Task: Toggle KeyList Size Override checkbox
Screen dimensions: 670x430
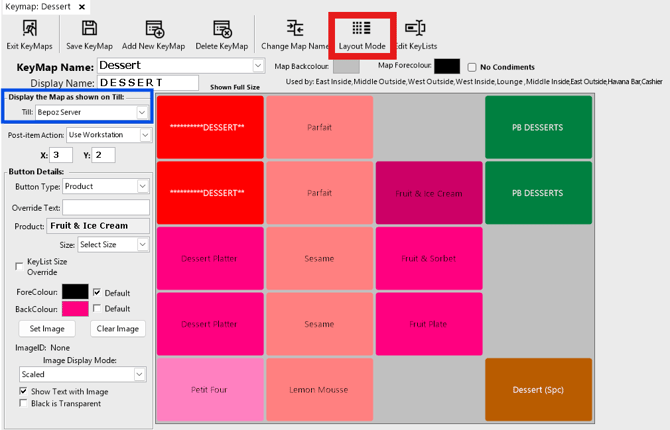Action: 20,266
